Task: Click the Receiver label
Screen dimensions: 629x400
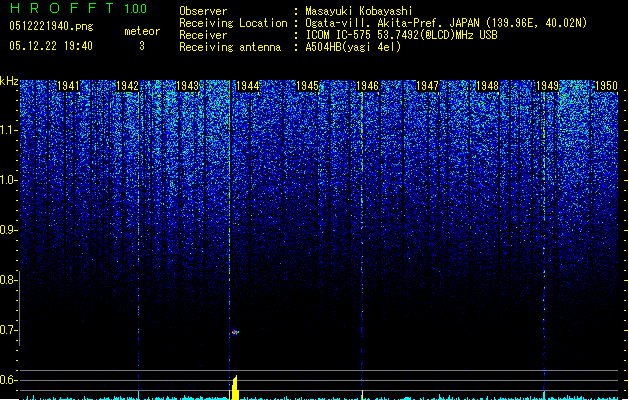Action: 203,35
